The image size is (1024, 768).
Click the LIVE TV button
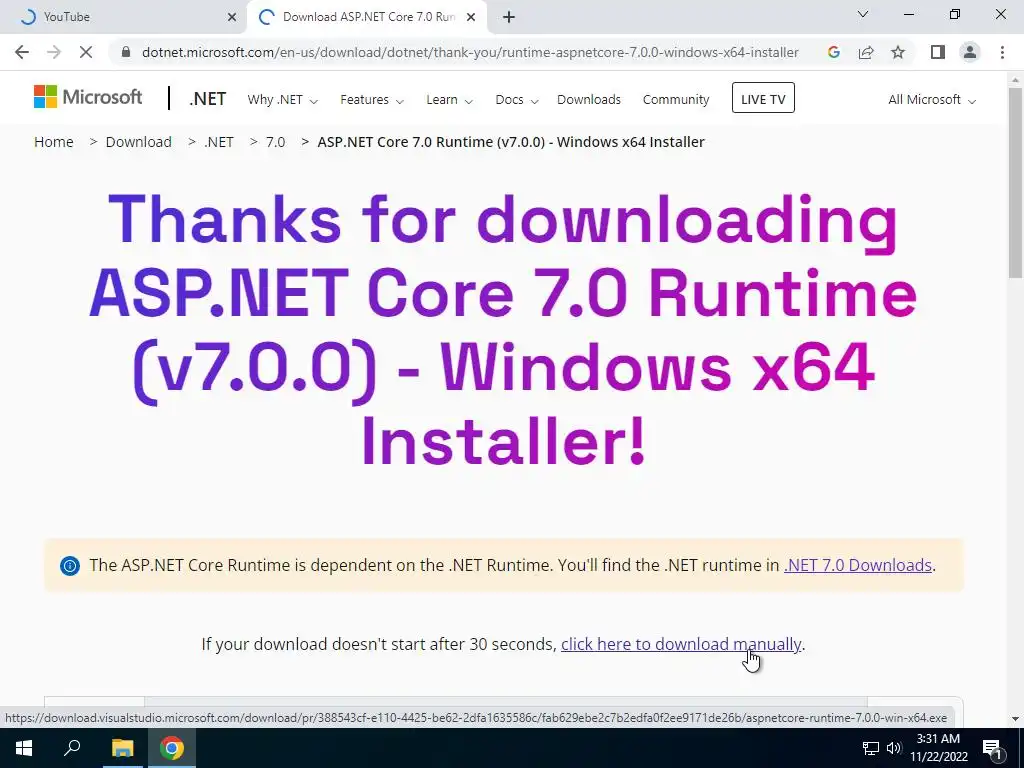763,98
